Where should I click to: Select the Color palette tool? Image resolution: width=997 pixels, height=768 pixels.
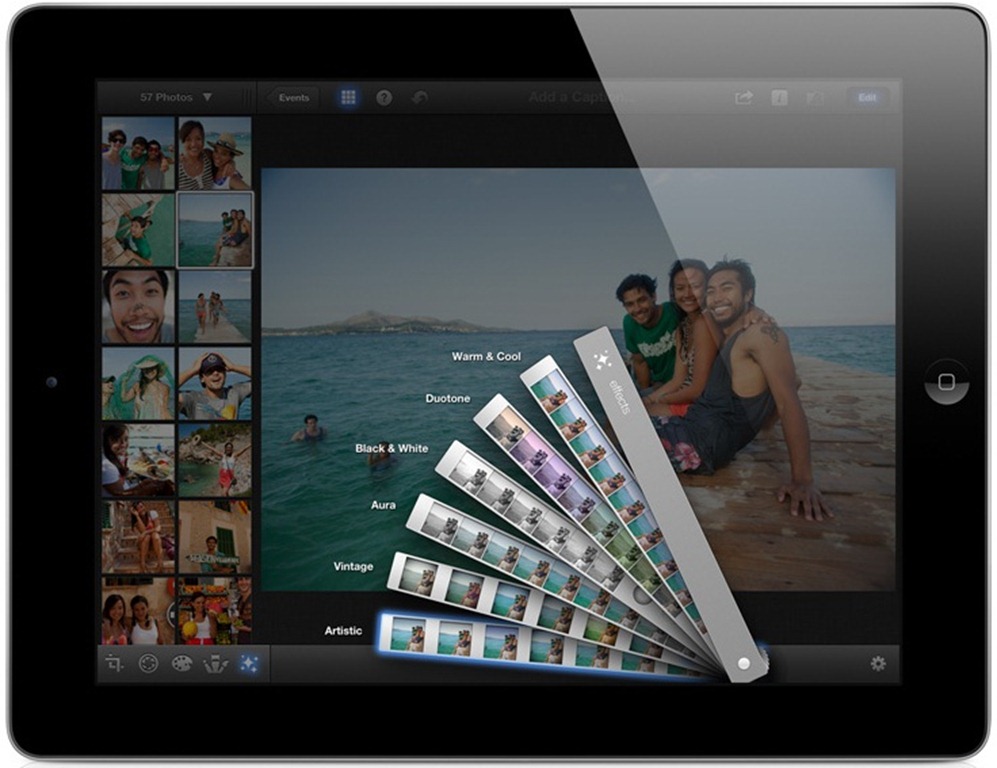tap(181, 663)
